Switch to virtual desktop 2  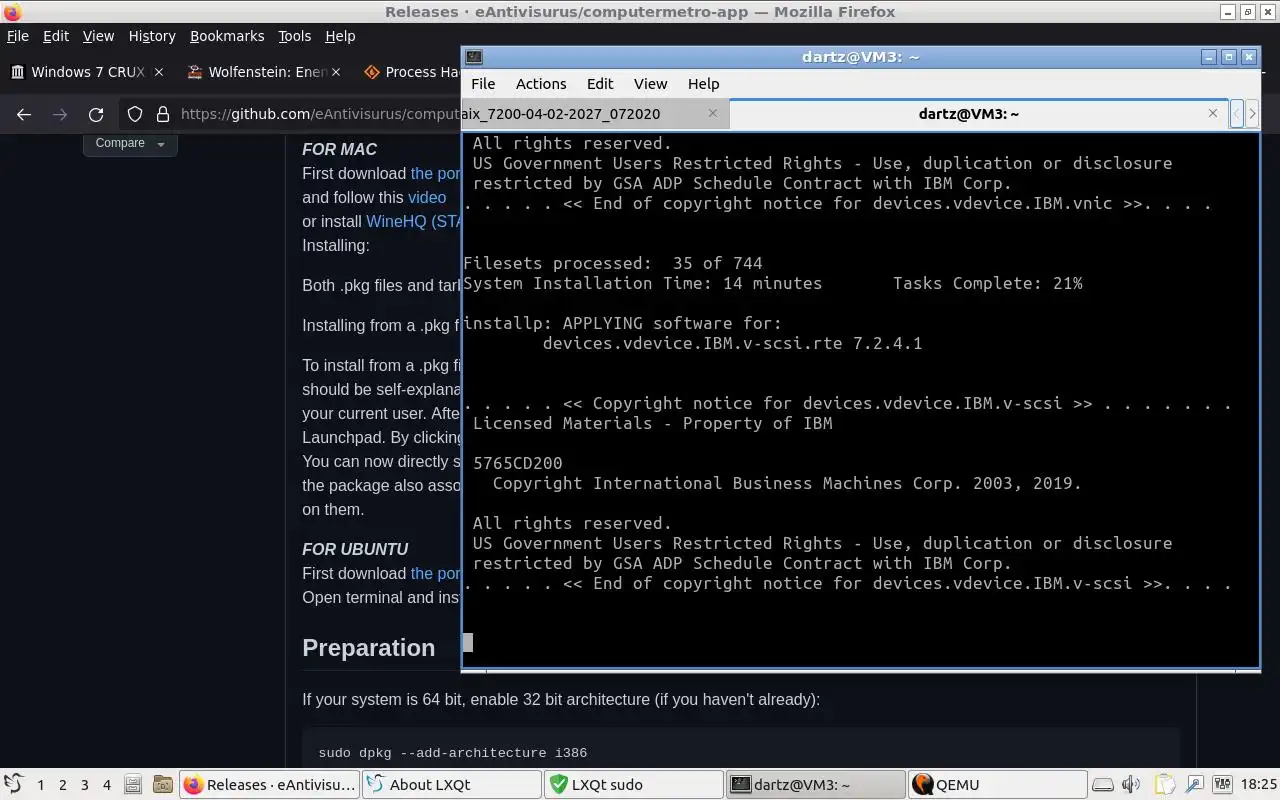pyautogui.click(x=62, y=785)
